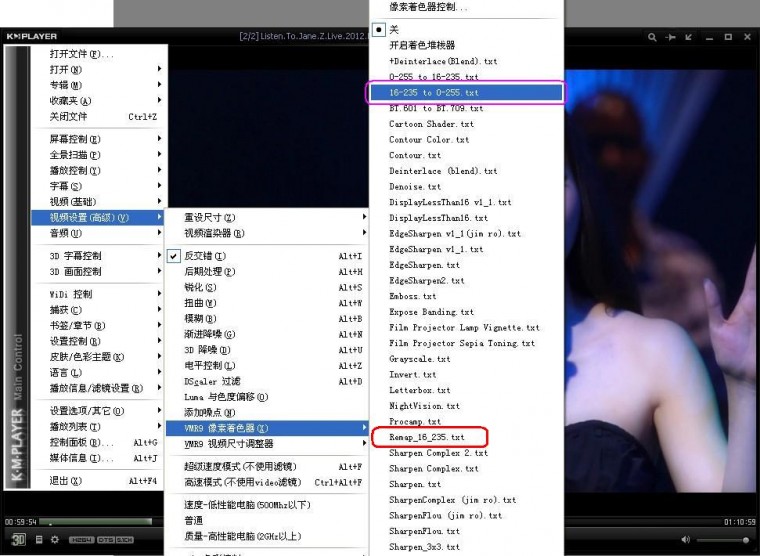Click the elapsed time 00:59:54 display

(x=20, y=522)
